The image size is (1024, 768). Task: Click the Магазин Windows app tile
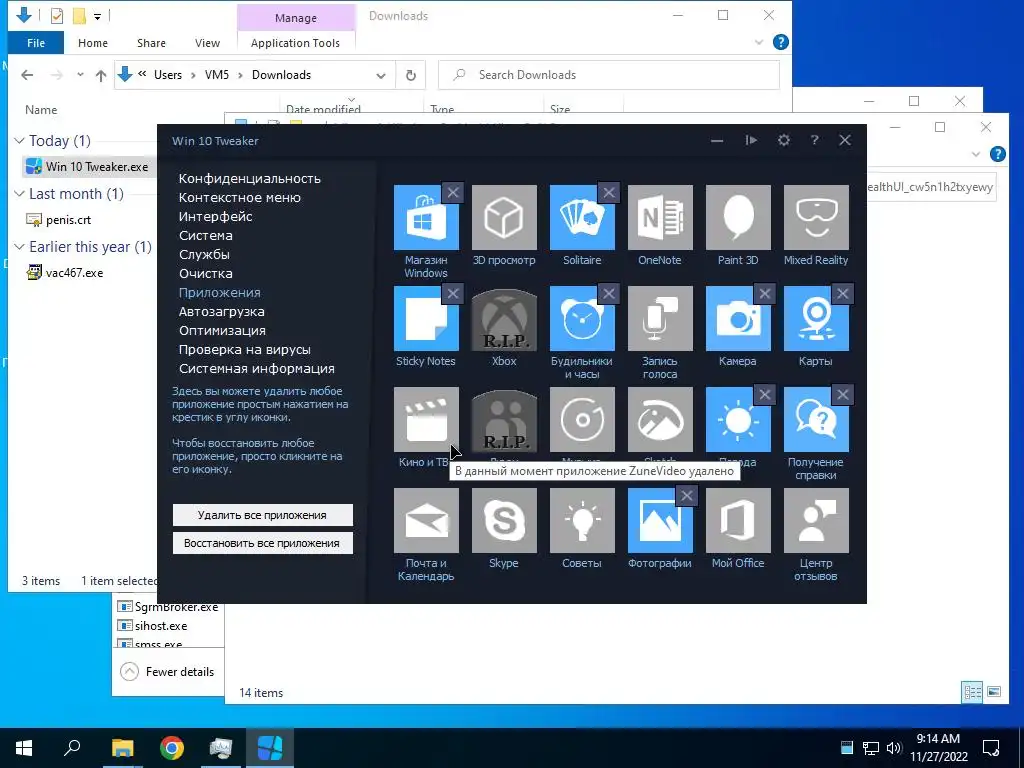point(426,217)
